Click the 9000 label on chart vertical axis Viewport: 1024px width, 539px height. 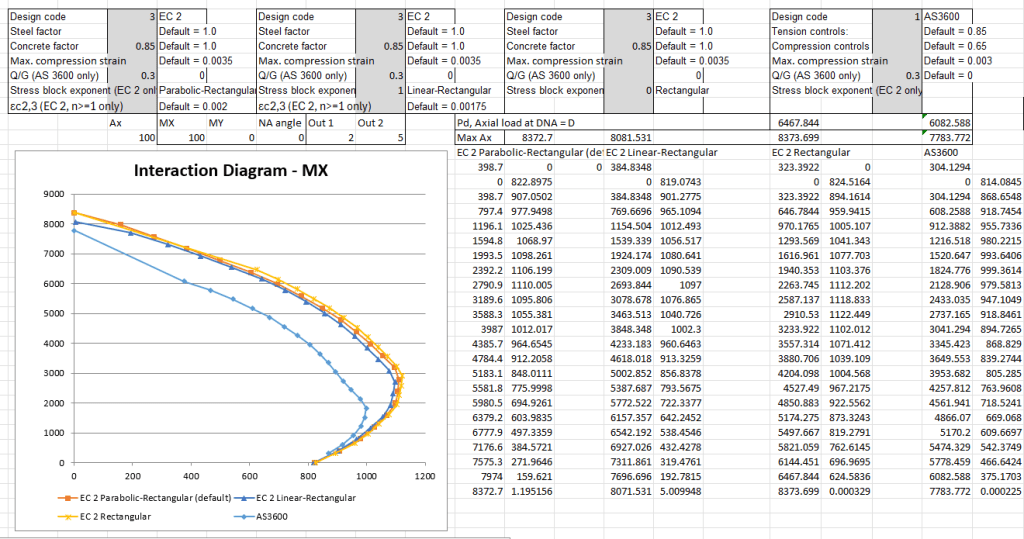click(52, 194)
